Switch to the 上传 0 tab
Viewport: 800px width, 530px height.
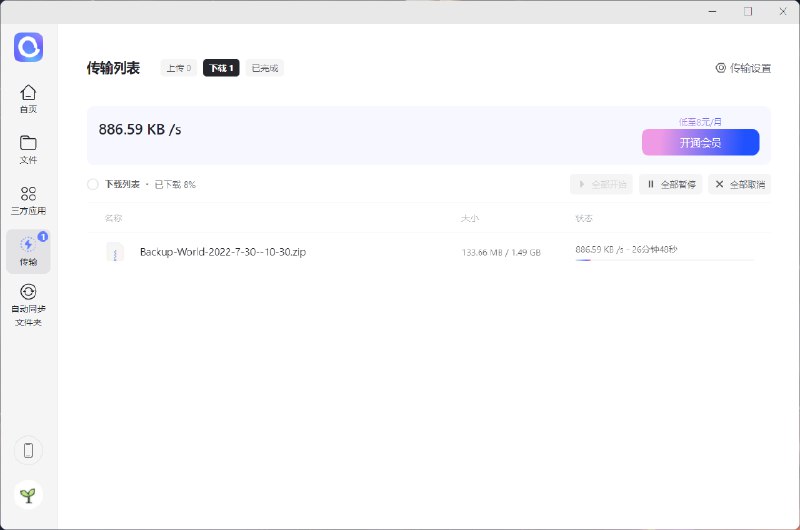pyautogui.click(x=179, y=68)
